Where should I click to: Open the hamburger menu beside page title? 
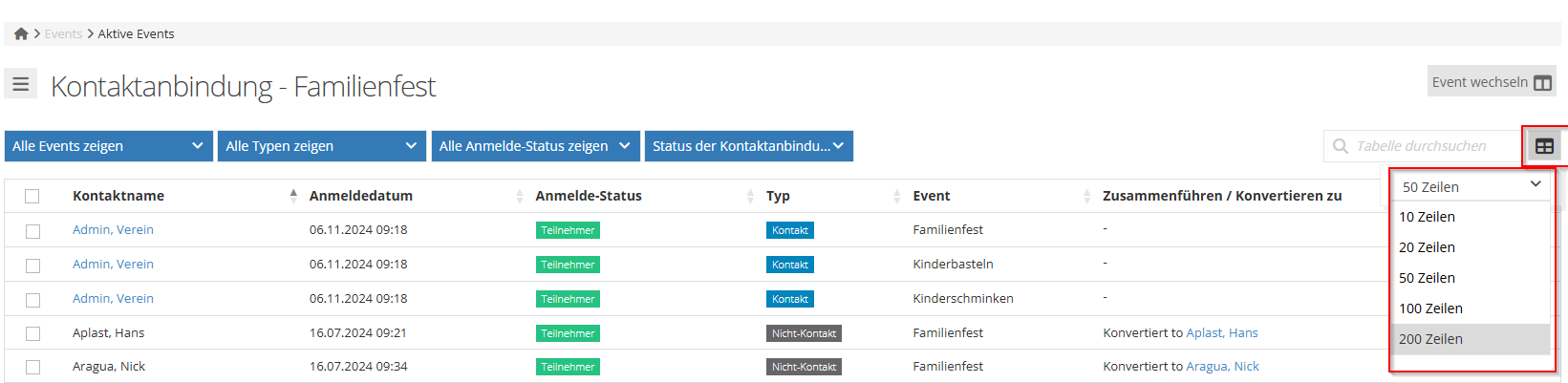[21, 84]
